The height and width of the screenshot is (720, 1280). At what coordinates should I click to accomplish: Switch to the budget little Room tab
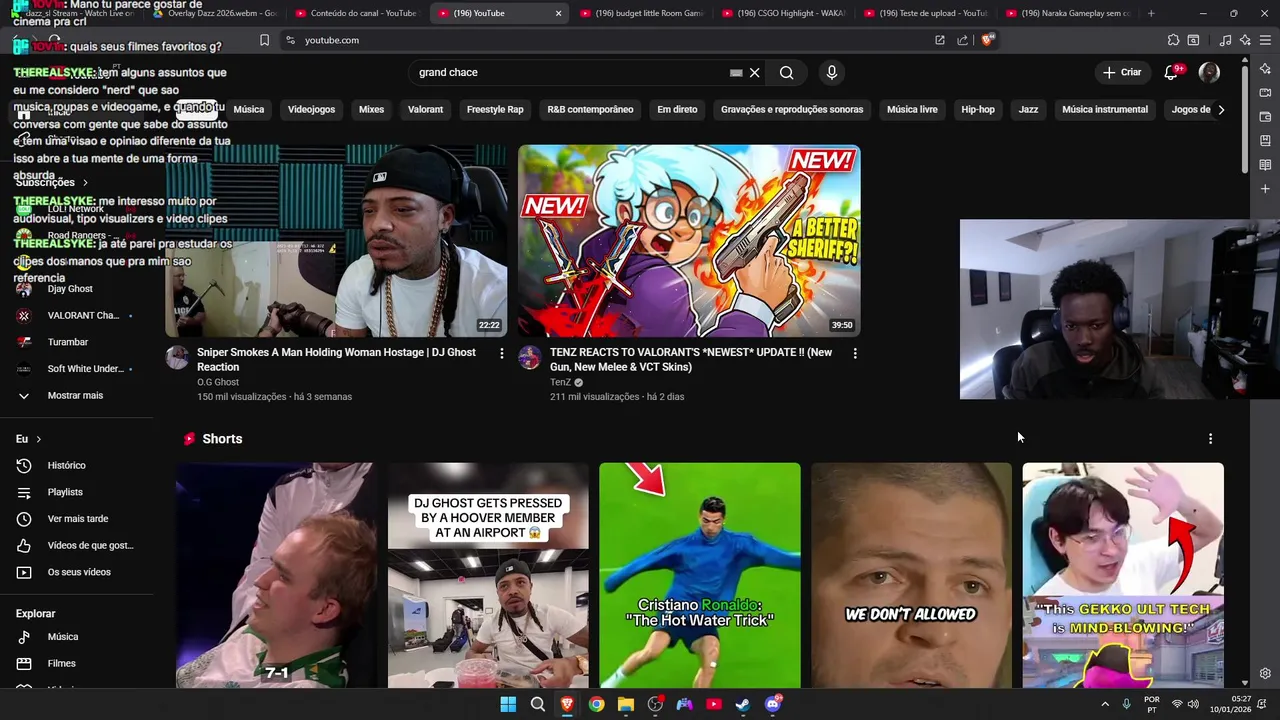tap(642, 13)
